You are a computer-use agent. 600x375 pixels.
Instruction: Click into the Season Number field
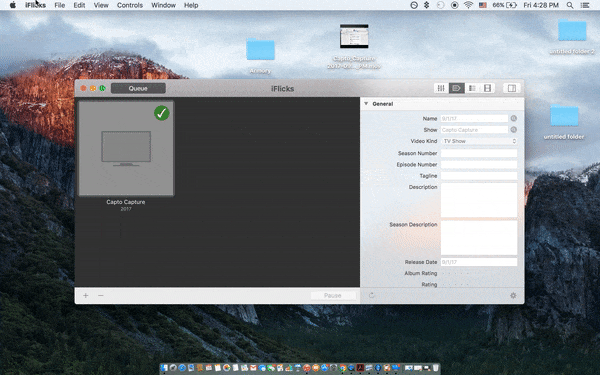(479, 153)
